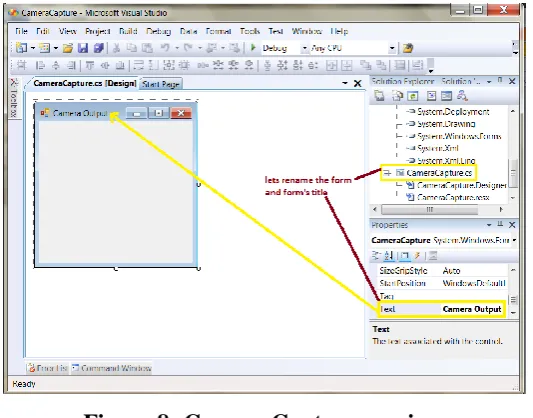Open the Command Window tab

[111, 368]
